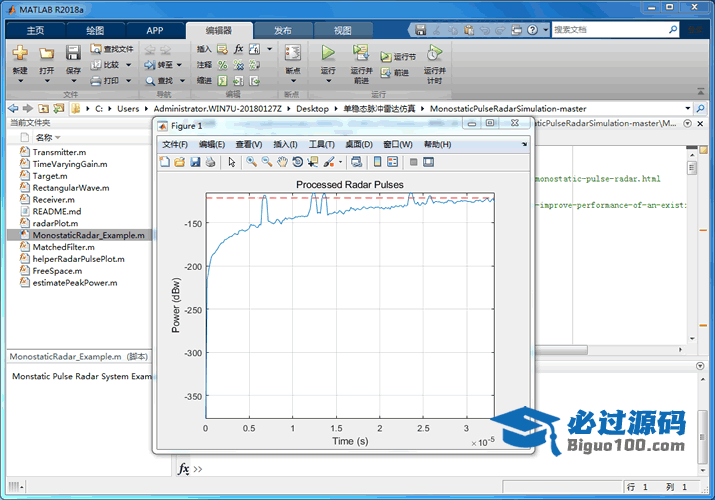The image size is (715, 500).
Task: Switch to the 发布 (Publish) tab
Action: (283, 31)
